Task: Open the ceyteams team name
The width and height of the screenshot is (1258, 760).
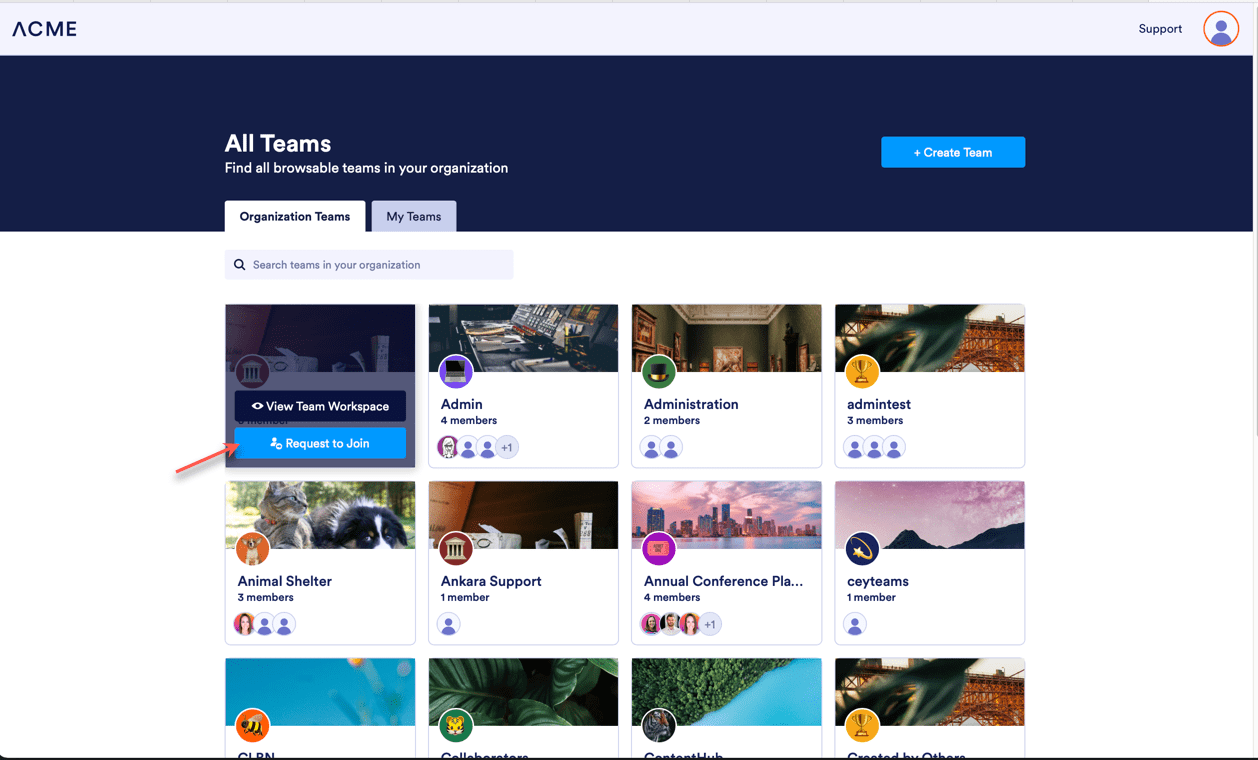Action: pos(878,581)
